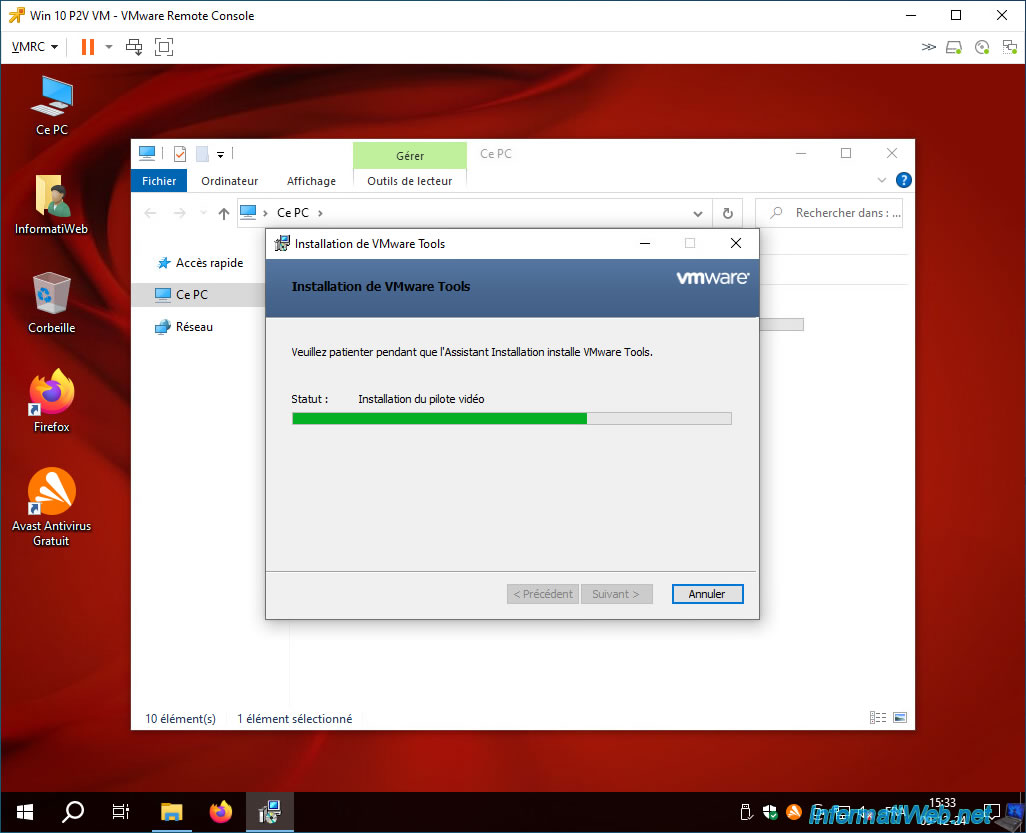Click the Rechercher dans search field
This screenshot has height=833, width=1026.
[829, 213]
